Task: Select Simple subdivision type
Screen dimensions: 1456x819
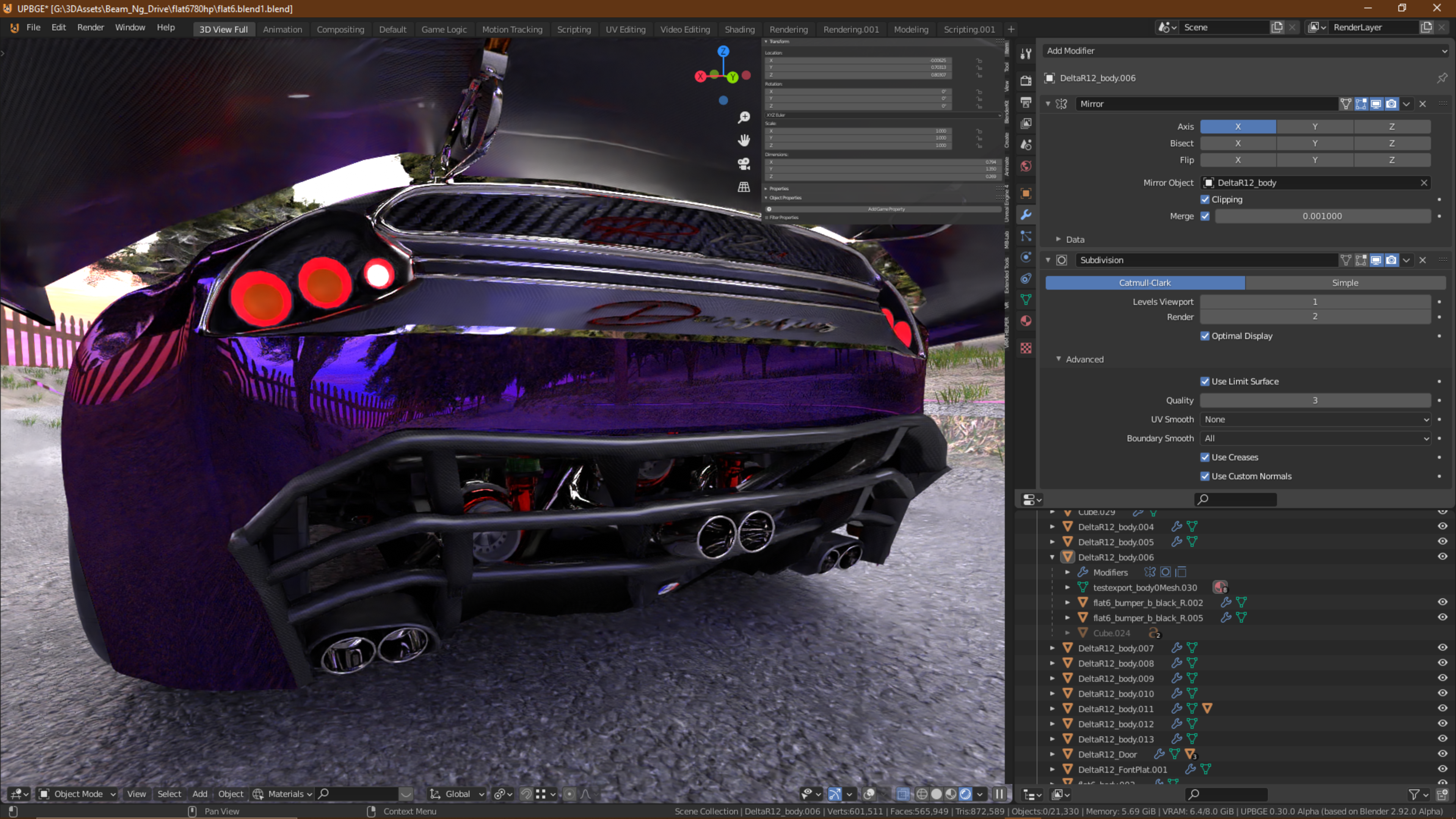Action: [1345, 282]
